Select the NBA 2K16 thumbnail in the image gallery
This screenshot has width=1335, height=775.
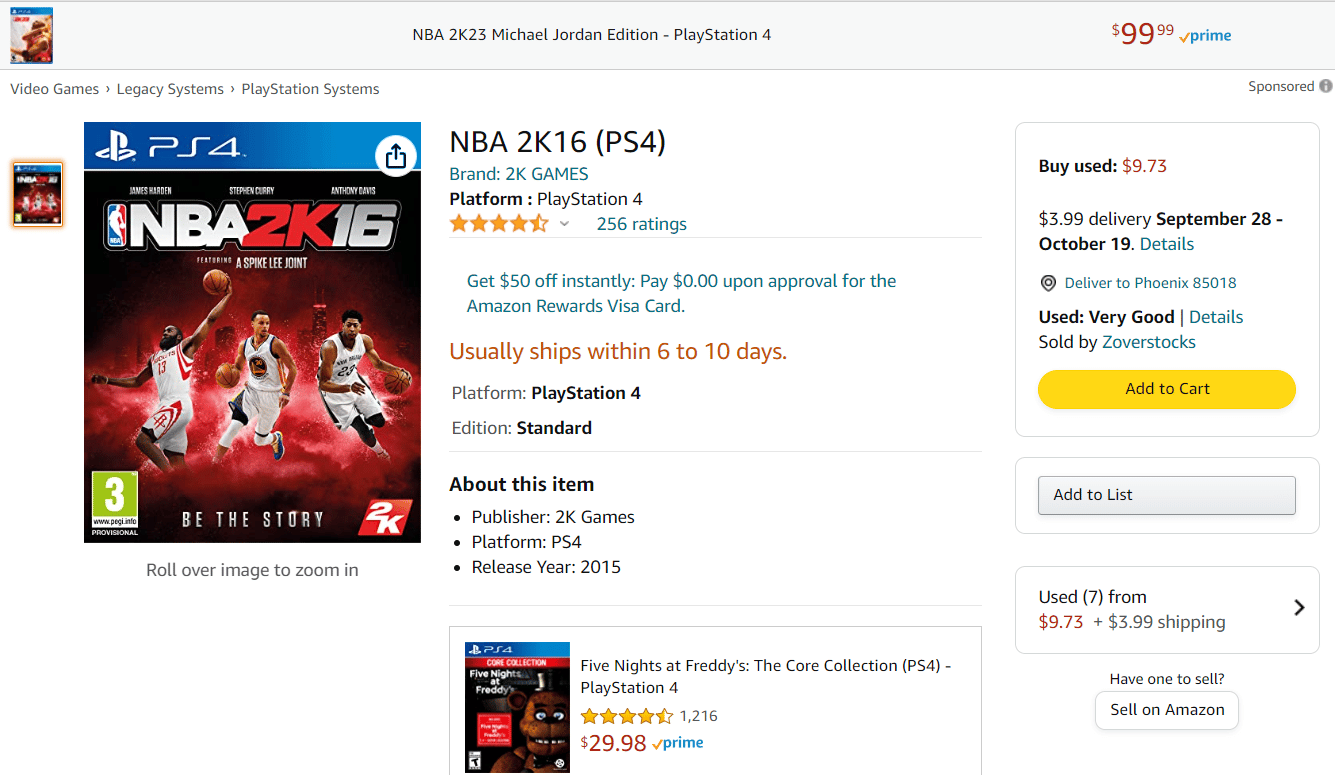click(37, 193)
